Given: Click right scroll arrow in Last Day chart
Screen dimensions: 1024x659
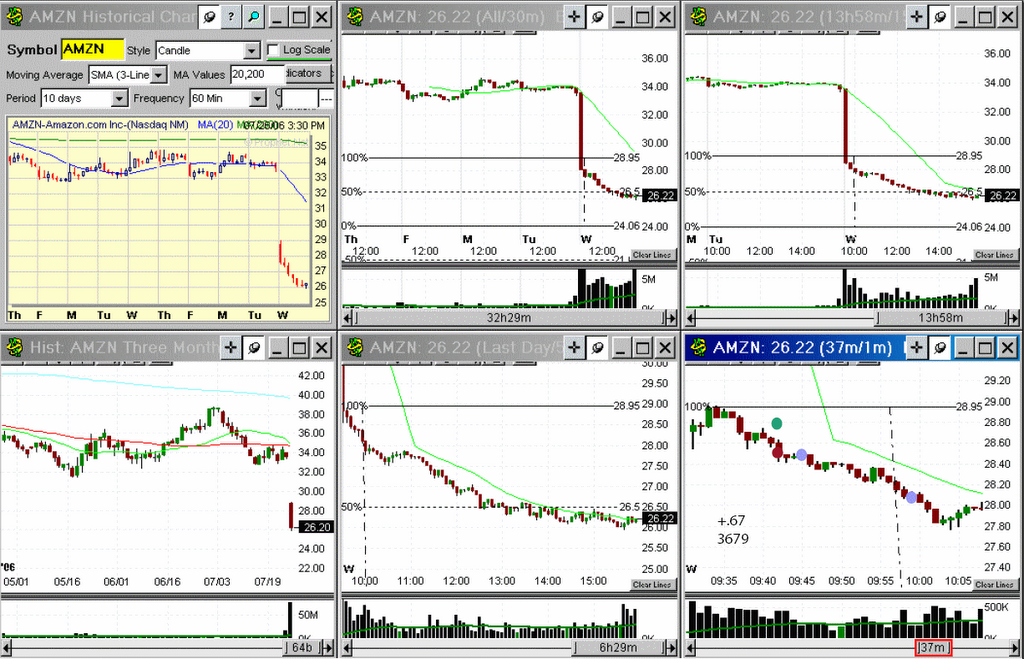Looking at the screenshot, I should point(671,648).
